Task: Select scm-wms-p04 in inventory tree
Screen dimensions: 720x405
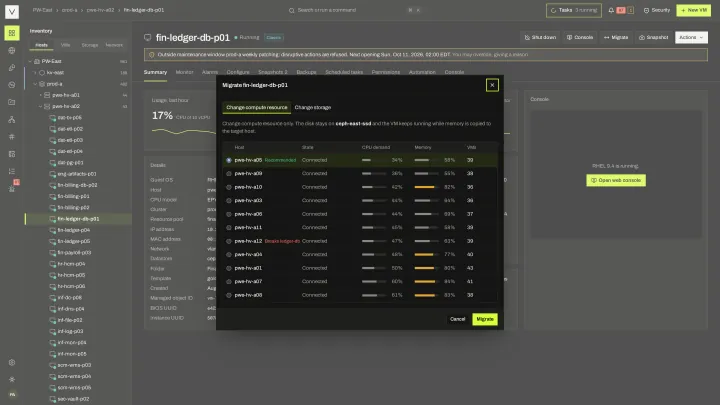Action: (x=74, y=376)
